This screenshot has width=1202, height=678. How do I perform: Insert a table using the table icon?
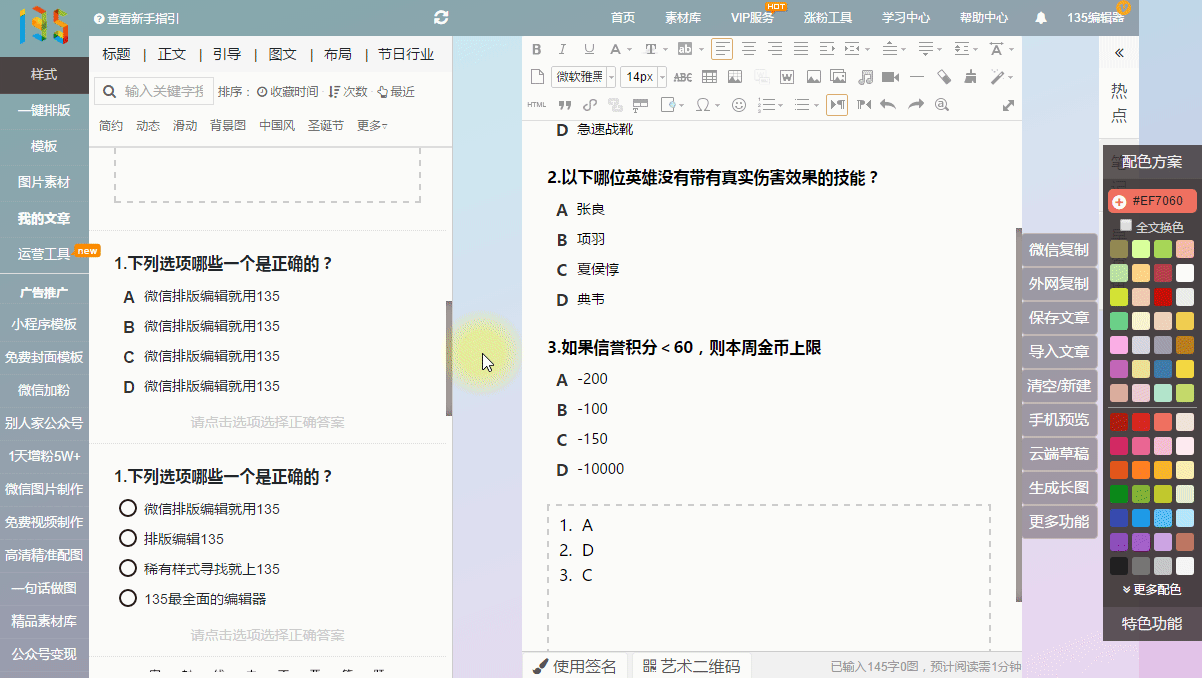709,77
